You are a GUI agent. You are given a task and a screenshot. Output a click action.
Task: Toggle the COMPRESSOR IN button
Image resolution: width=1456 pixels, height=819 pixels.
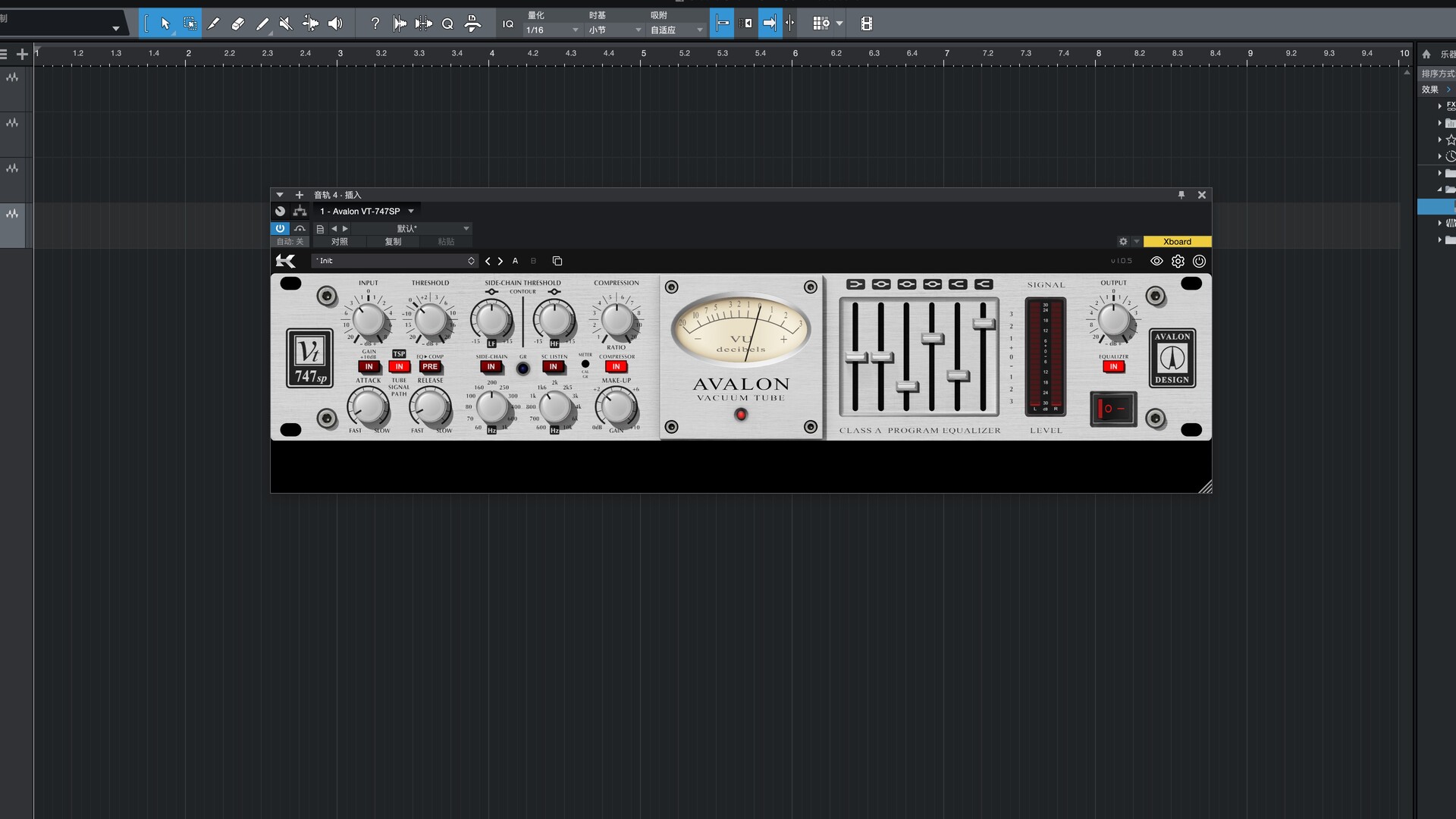pyautogui.click(x=616, y=366)
